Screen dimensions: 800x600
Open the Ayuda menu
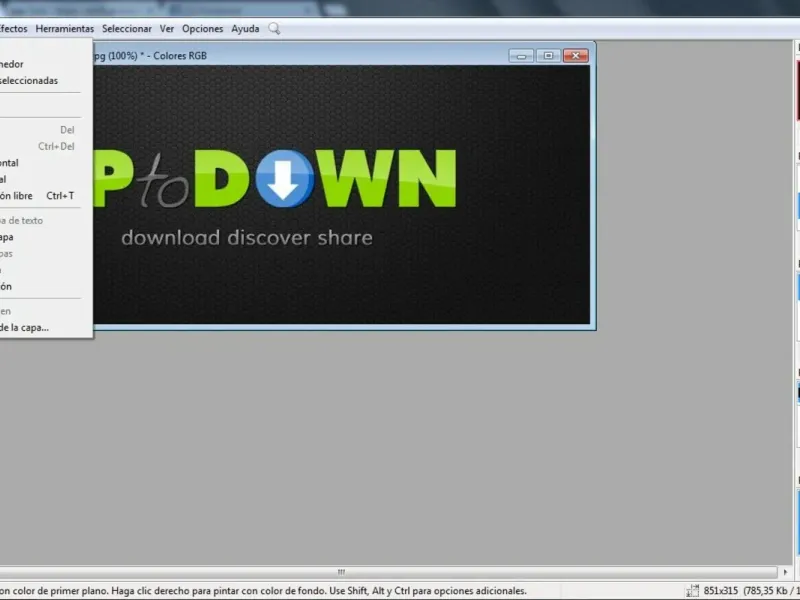(245, 29)
